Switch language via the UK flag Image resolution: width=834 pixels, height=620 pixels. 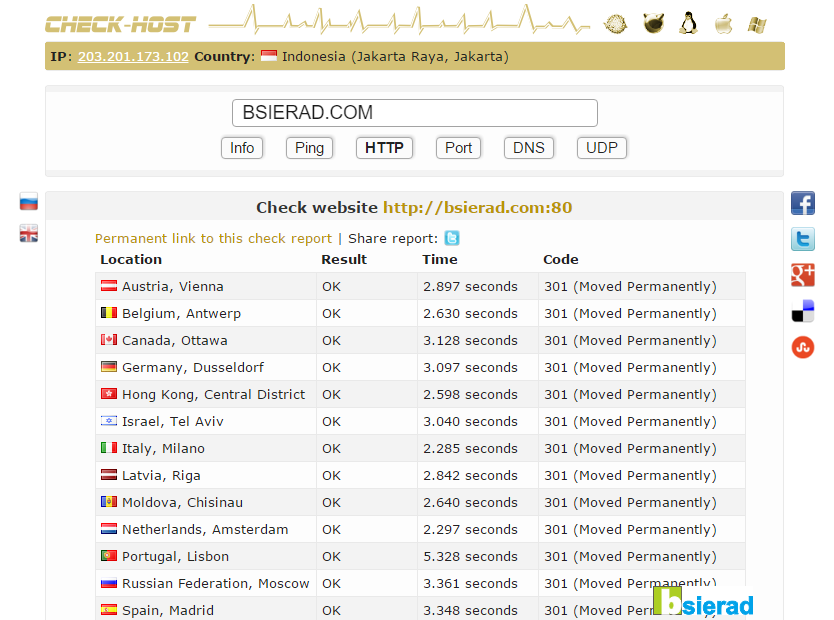point(29,233)
